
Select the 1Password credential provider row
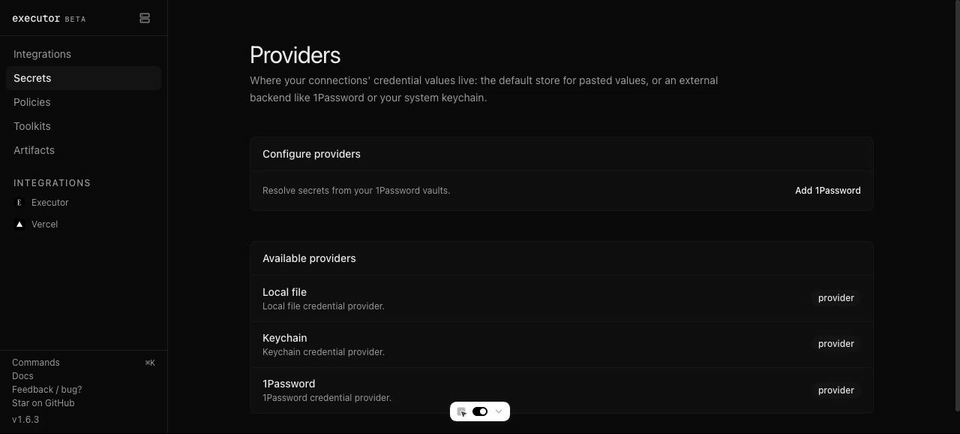click(561, 391)
